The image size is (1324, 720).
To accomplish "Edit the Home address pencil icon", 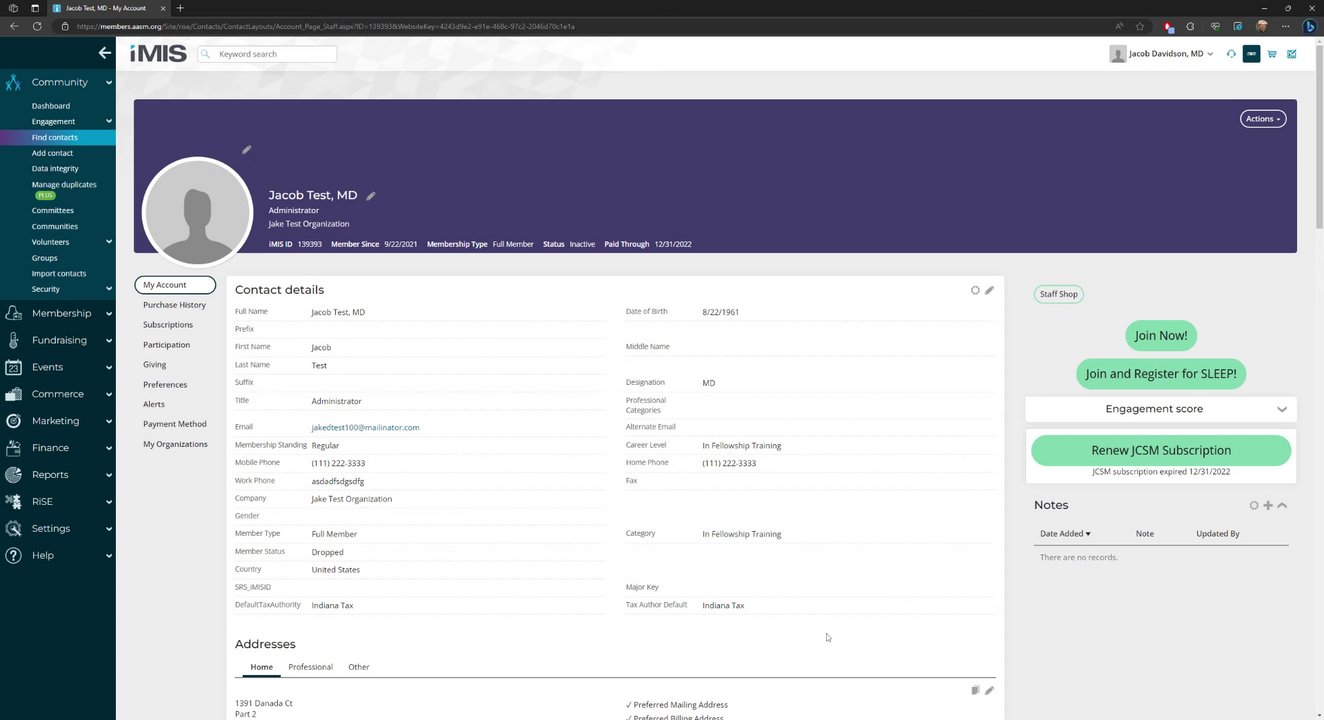I will [x=989, y=690].
